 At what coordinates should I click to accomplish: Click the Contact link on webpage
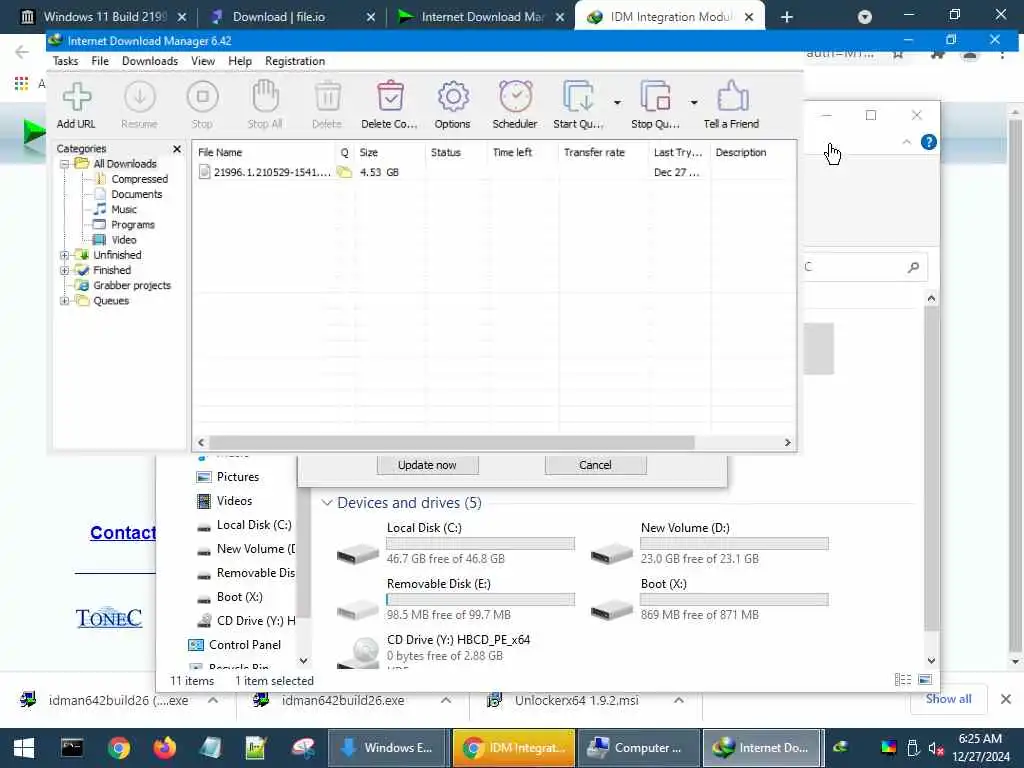(x=123, y=533)
